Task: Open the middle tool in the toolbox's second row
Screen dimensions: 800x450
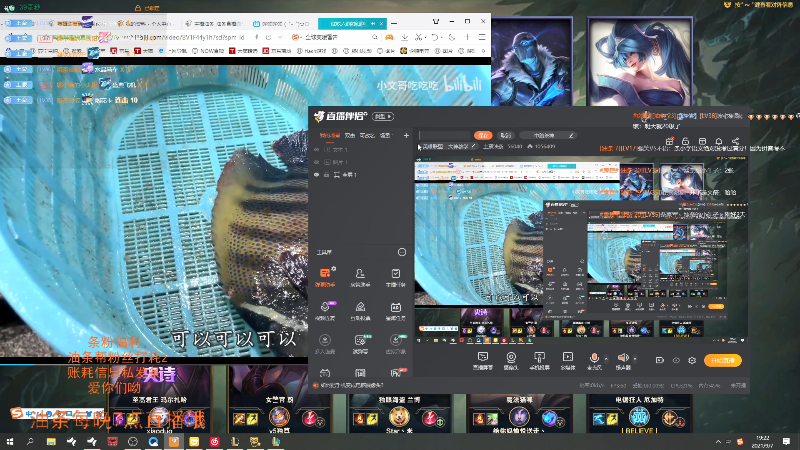Action: 360,310
